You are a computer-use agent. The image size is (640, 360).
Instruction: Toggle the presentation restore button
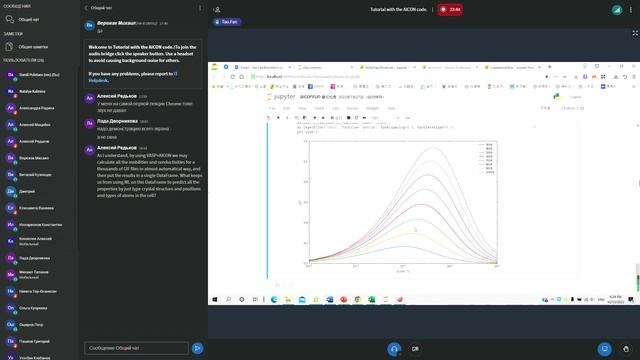[604, 349]
